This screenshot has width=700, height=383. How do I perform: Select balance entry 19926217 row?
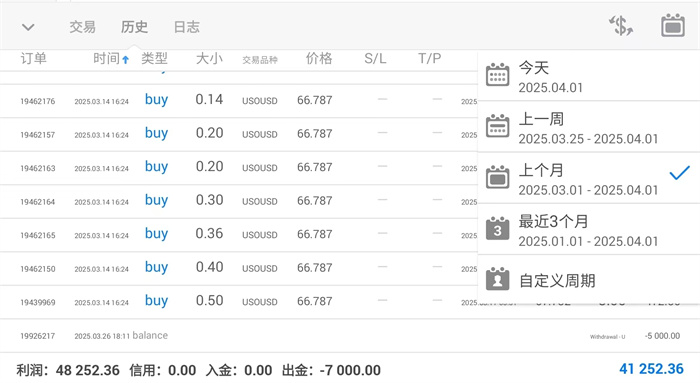350,336
